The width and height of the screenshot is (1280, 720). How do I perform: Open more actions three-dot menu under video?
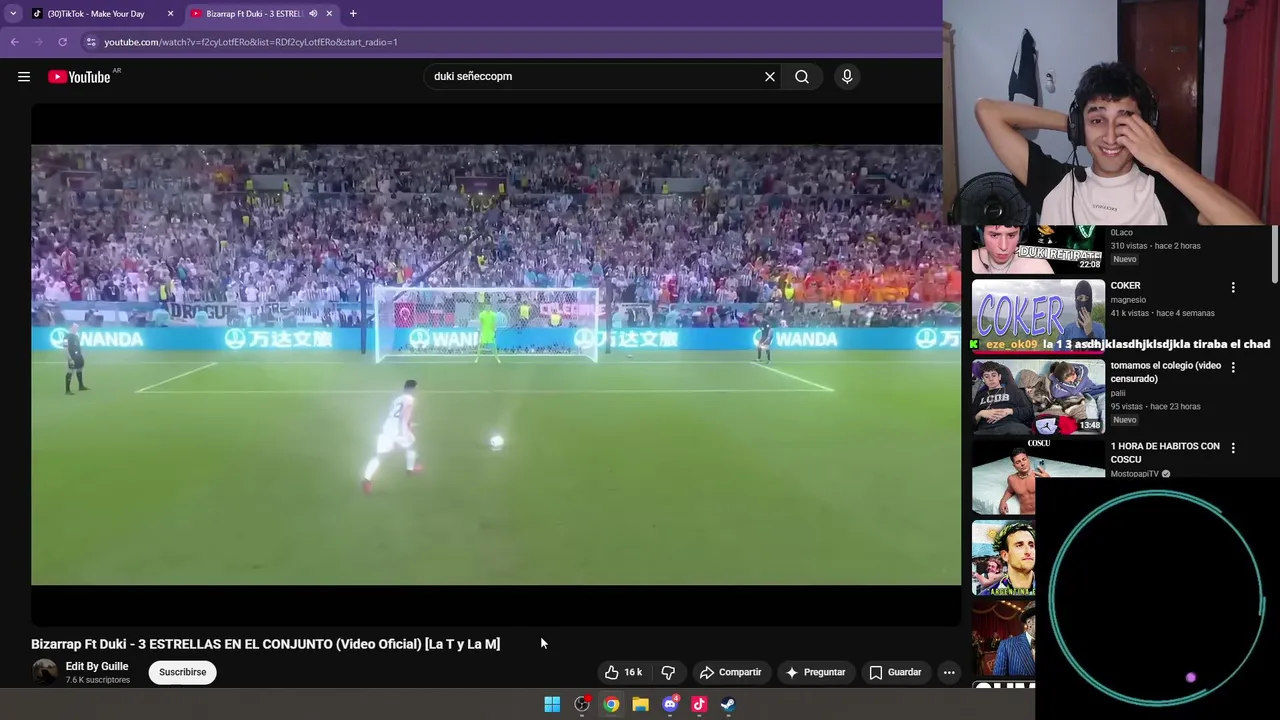click(949, 672)
